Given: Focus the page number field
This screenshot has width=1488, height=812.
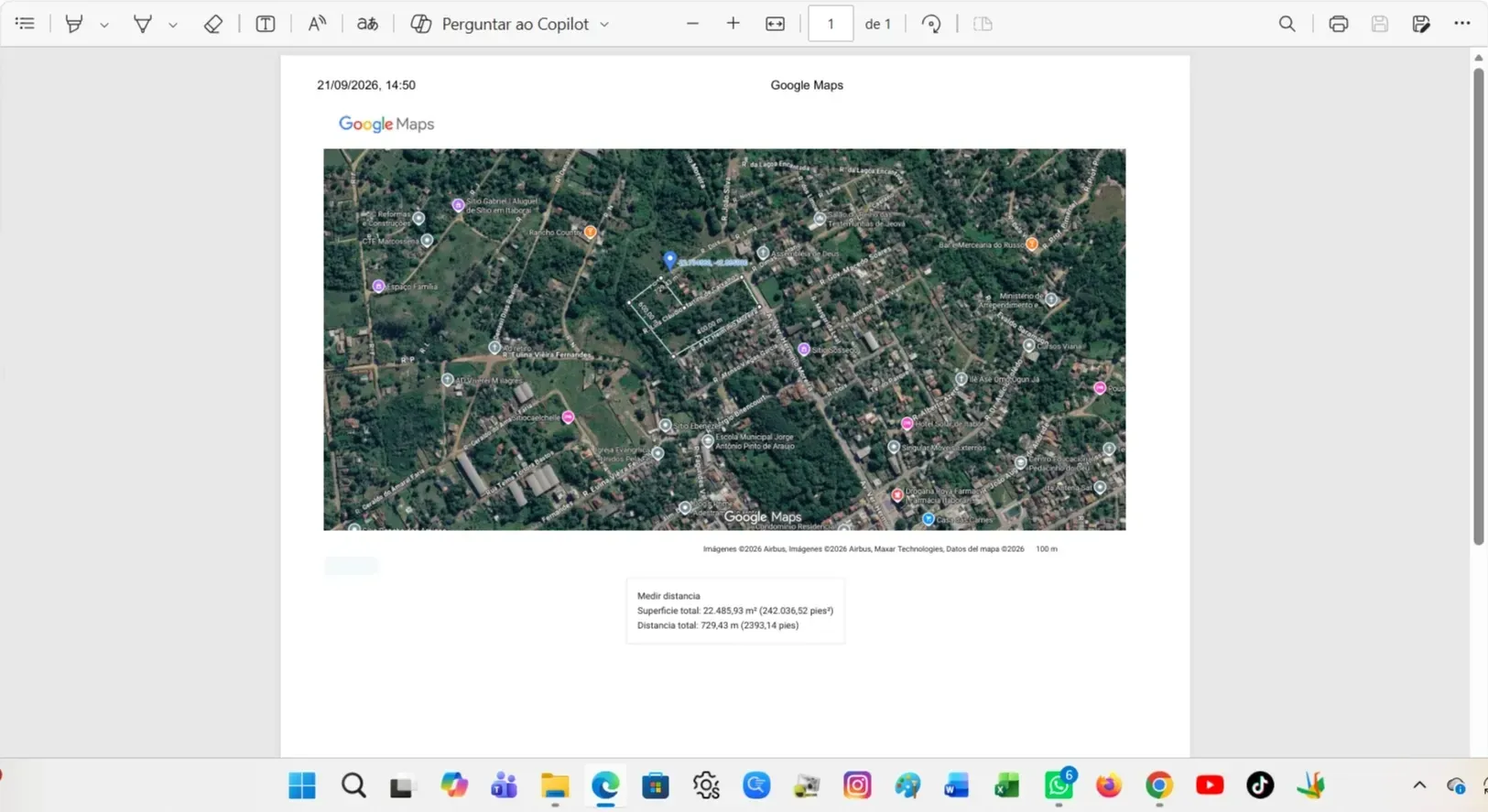Looking at the screenshot, I should coord(831,24).
